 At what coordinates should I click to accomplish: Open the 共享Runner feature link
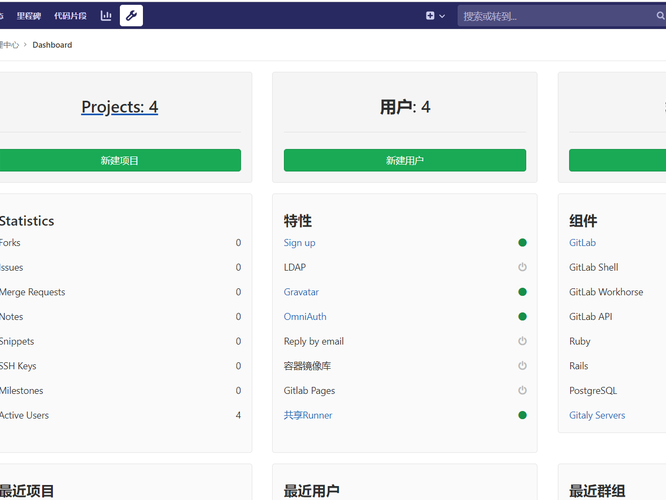pos(308,415)
